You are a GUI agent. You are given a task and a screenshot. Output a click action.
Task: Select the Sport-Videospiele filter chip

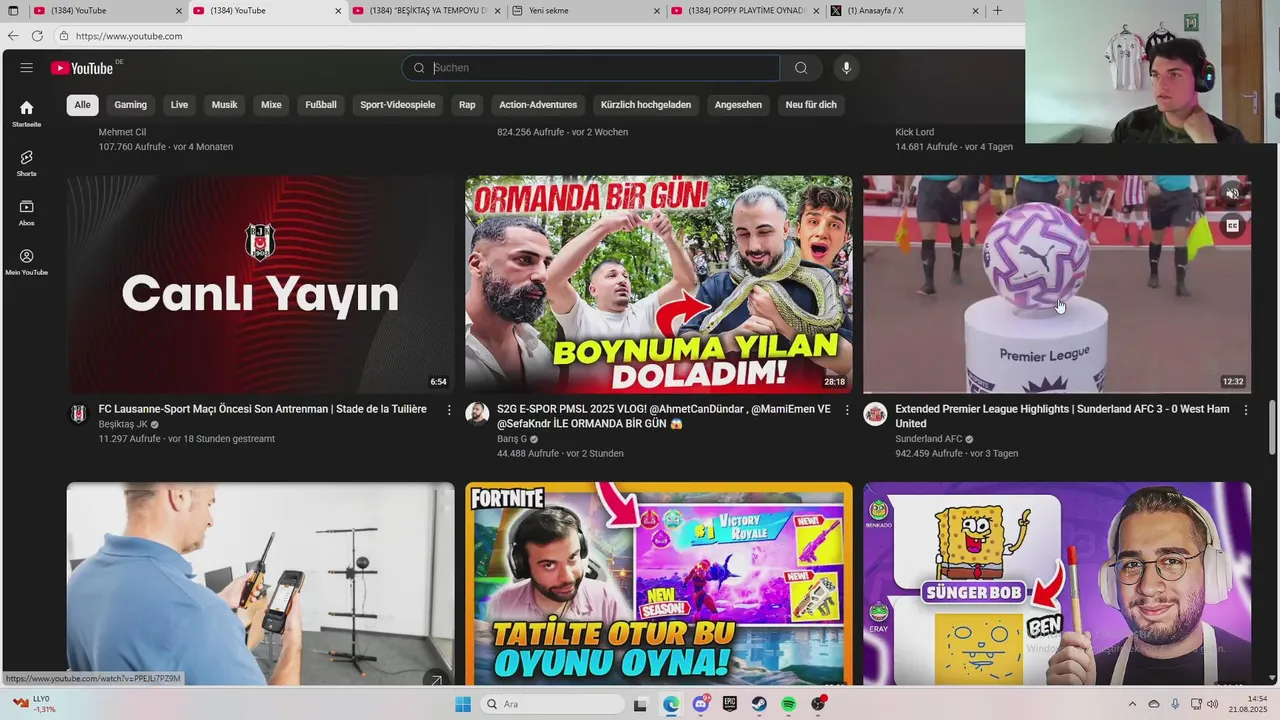398,105
